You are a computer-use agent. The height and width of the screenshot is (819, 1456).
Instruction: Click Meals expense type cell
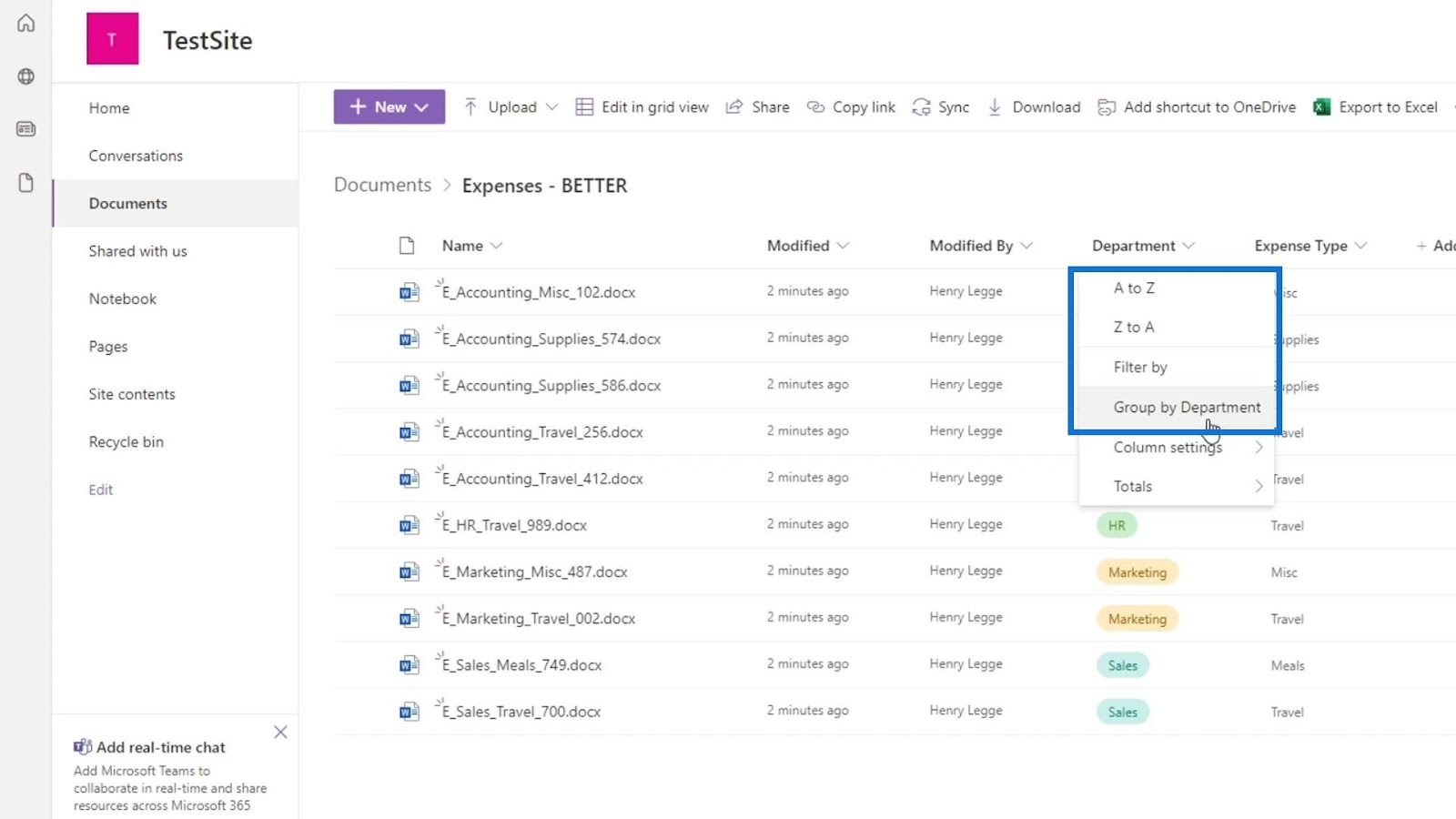(1288, 665)
